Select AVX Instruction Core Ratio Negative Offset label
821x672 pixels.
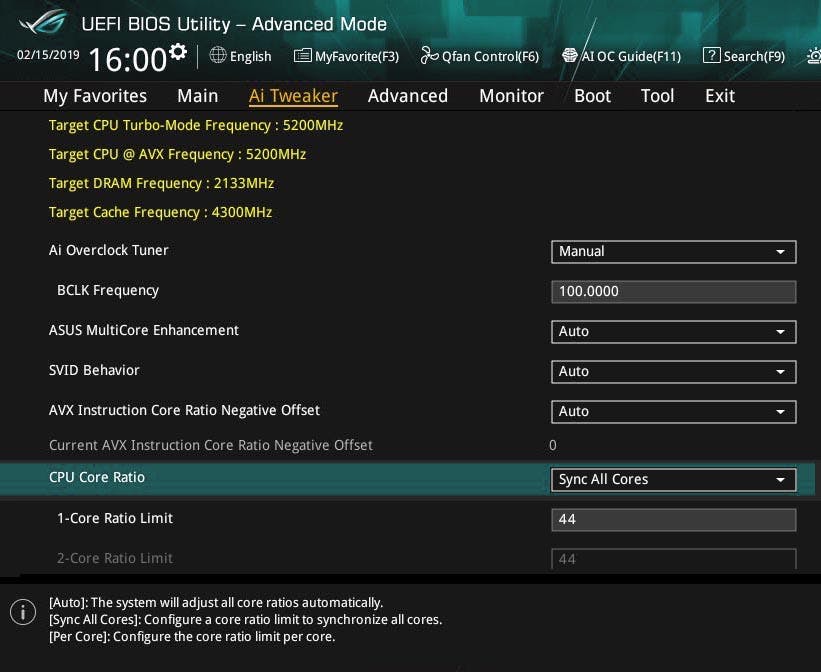pyautogui.click(x=184, y=410)
